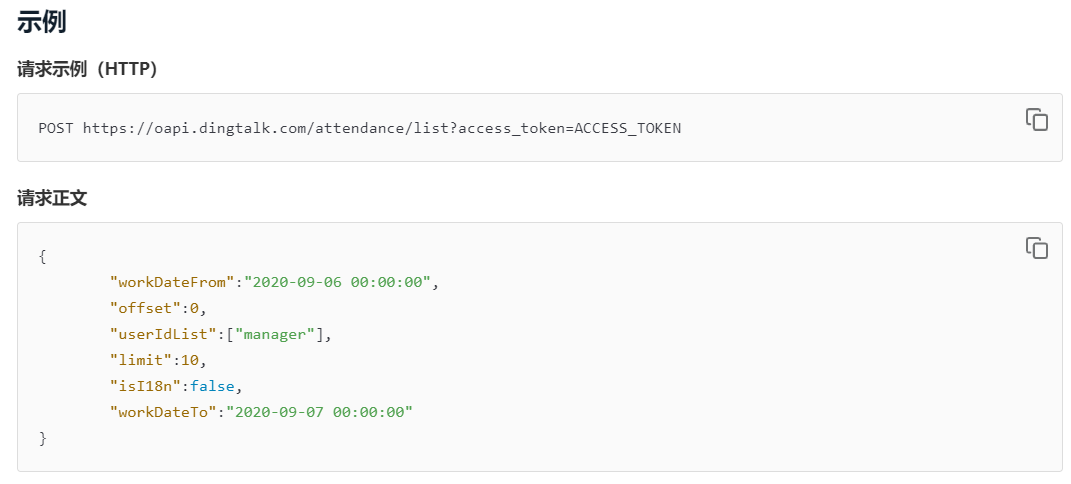Click the "offset" key in JSON
This screenshot has width=1071, height=484.
point(145,309)
